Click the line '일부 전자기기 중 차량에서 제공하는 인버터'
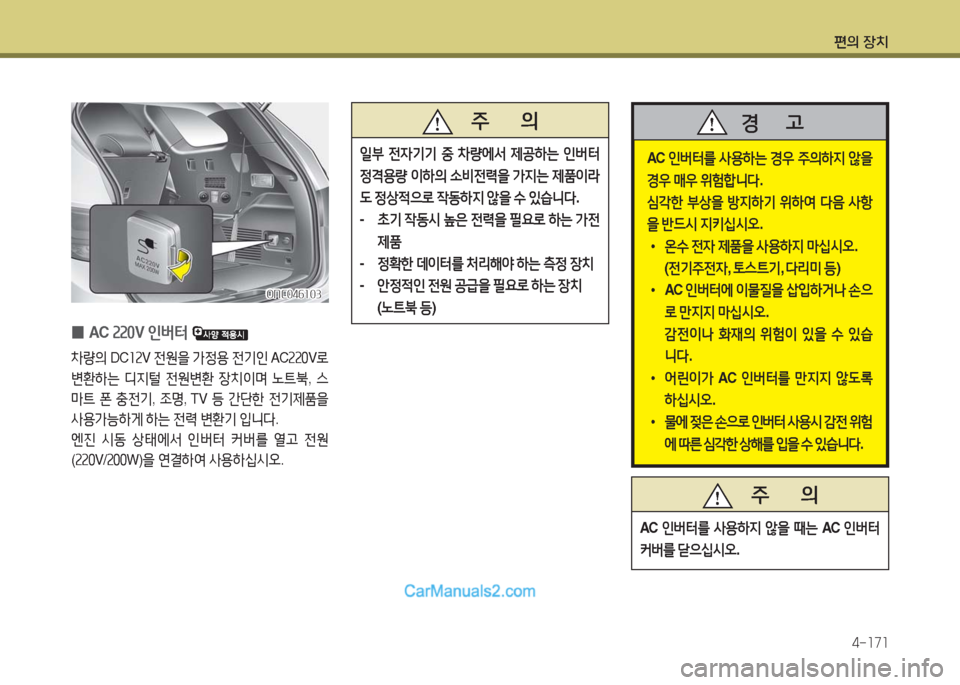960x685 pixels. (x=480, y=154)
